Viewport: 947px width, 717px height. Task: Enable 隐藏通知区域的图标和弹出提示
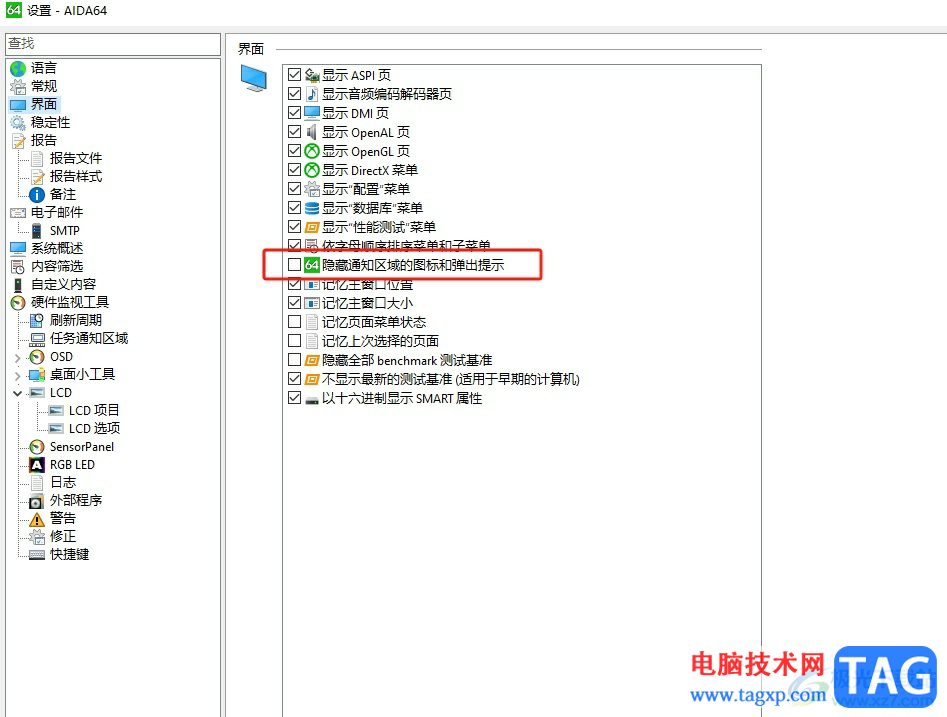pyautogui.click(x=294, y=265)
